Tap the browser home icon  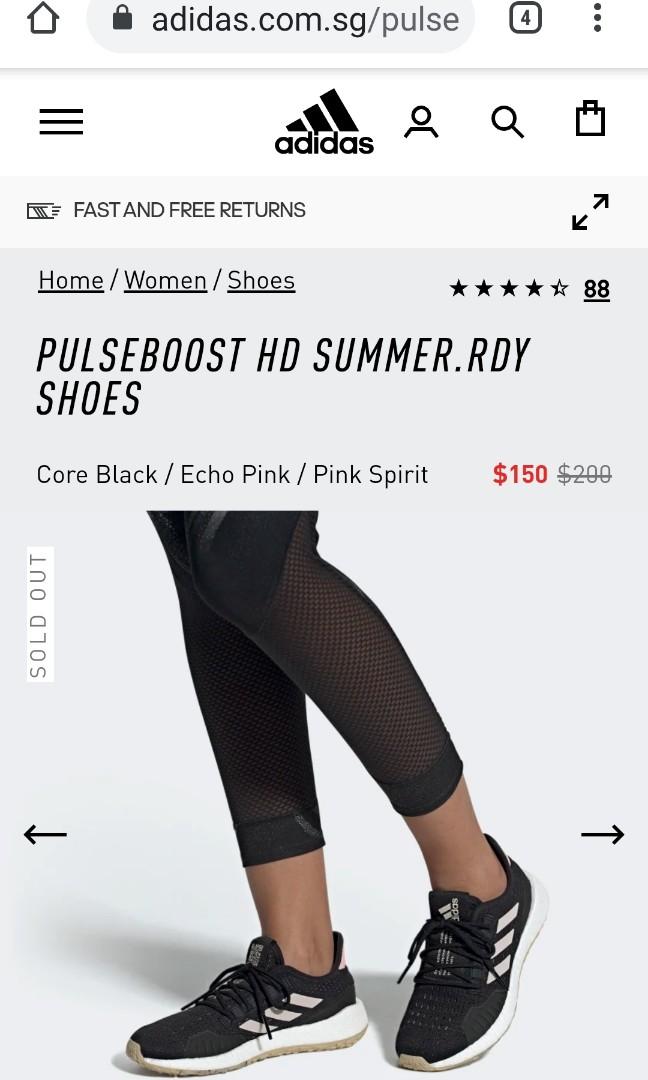pos(43,17)
